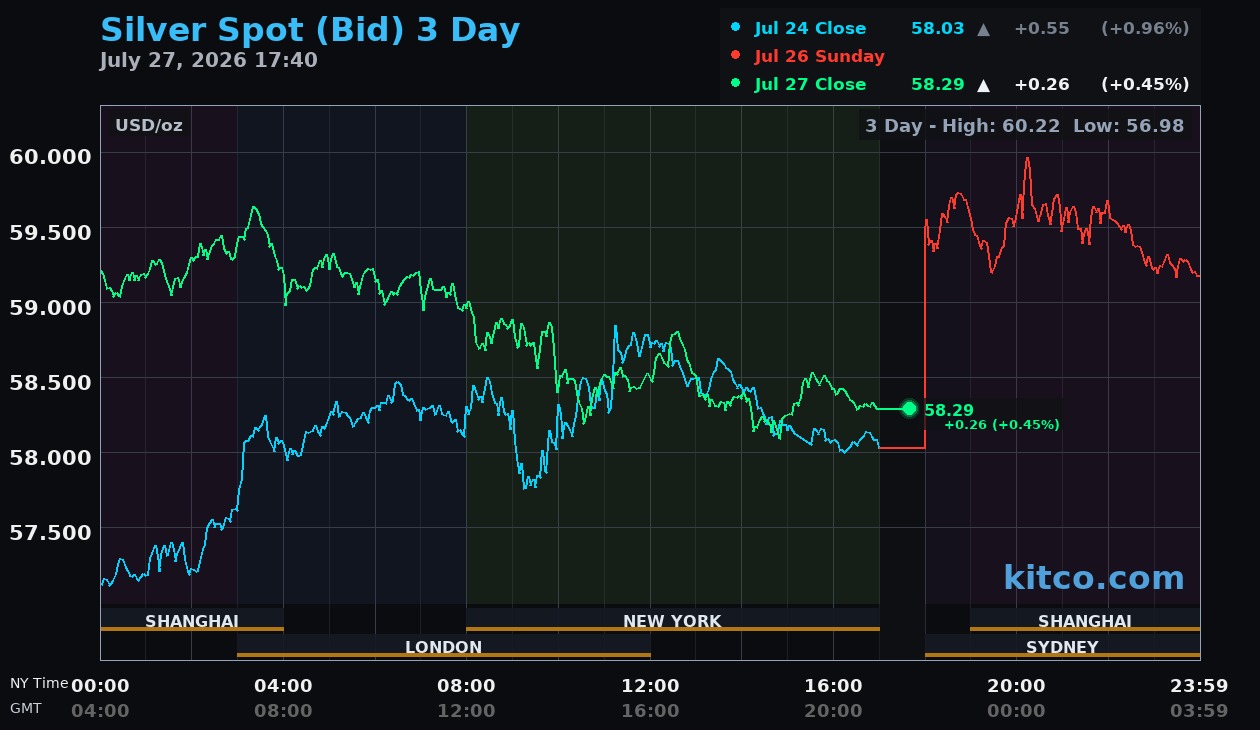Select the Jul 24 Close legend label
The image size is (1260, 730).
click(x=810, y=28)
